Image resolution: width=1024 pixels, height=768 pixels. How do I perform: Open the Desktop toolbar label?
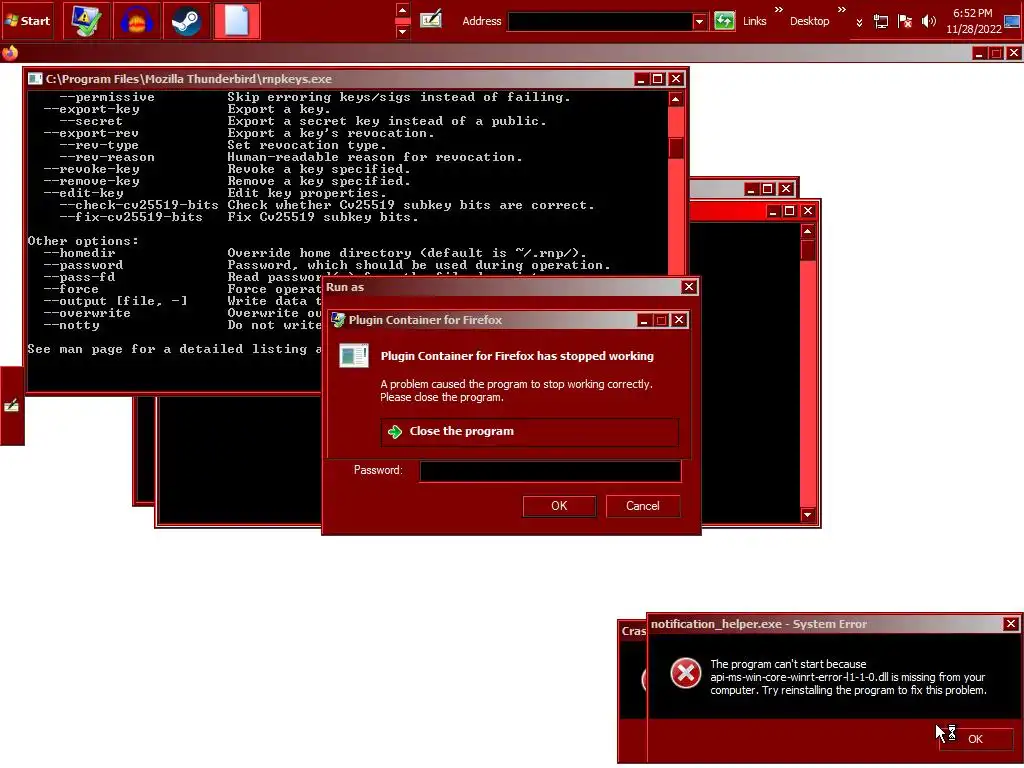[809, 21]
